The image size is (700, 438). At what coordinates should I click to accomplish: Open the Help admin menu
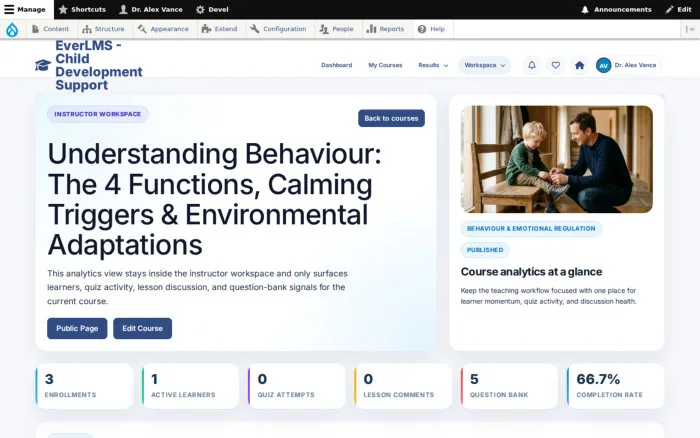(x=431, y=29)
